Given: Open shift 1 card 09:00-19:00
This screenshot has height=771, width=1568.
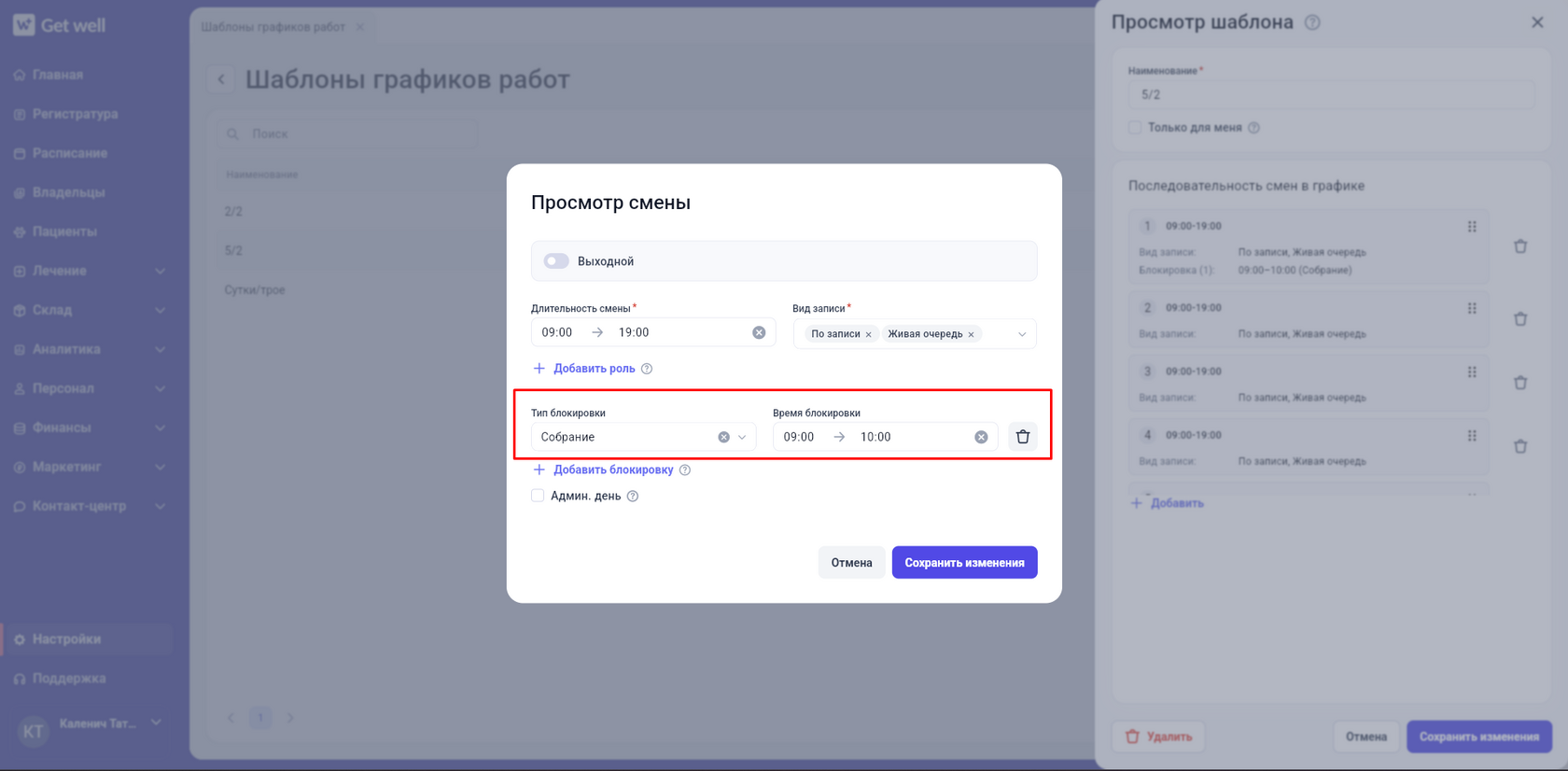Looking at the screenshot, I should click(x=1309, y=247).
